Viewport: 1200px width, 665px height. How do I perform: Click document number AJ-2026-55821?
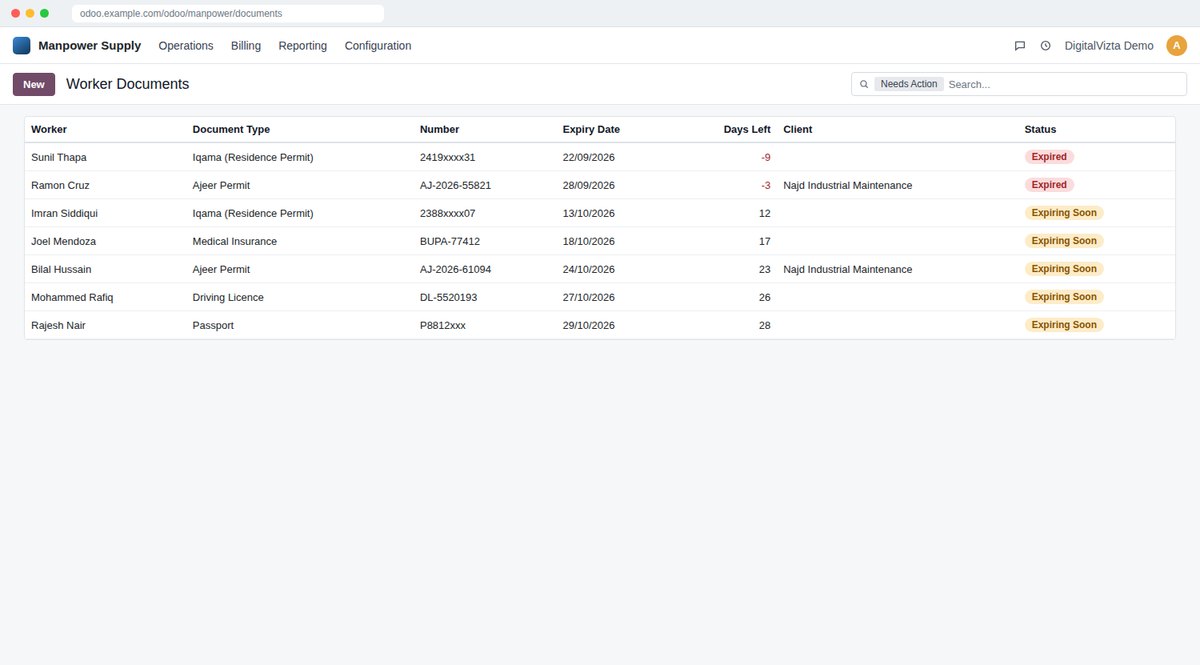point(455,185)
